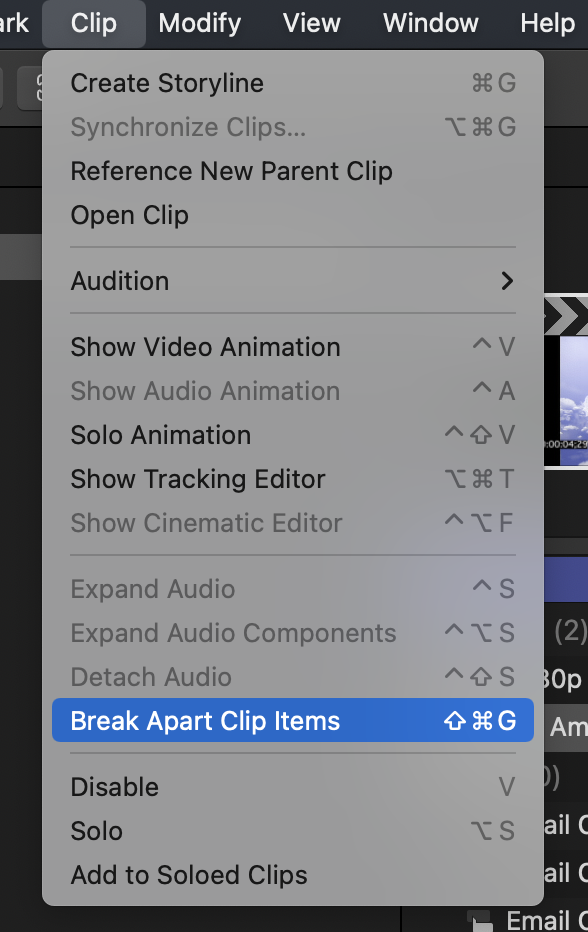The image size is (588, 932).
Task: Select Add to Soloed Clips
Action: (293, 875)
